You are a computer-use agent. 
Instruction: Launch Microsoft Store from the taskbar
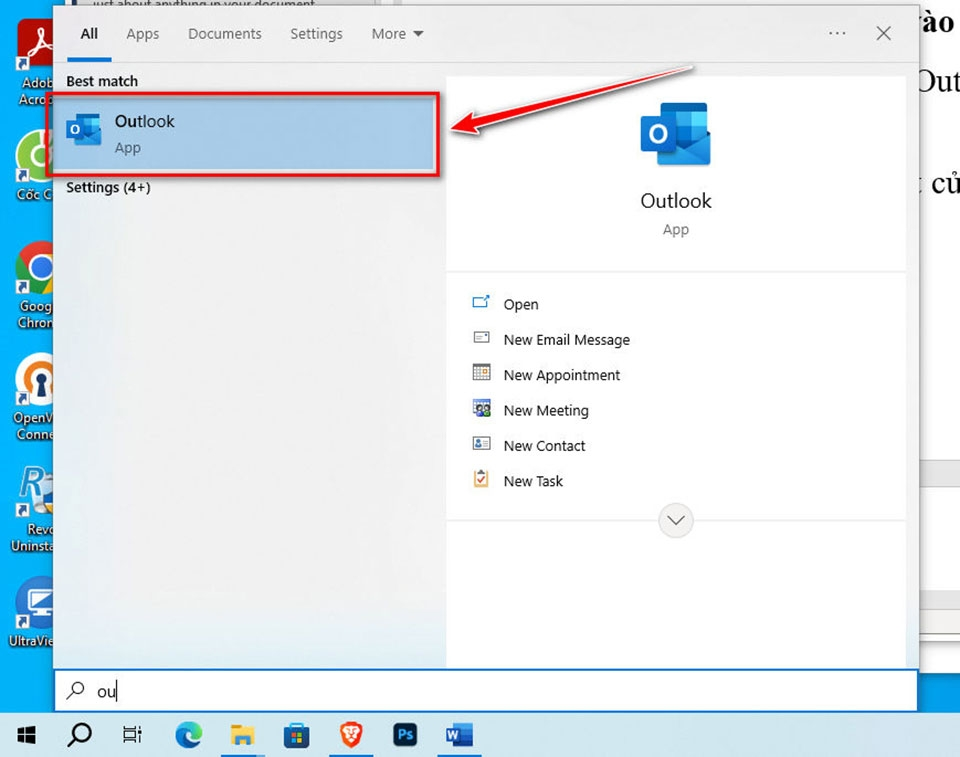tap(296, 736)
